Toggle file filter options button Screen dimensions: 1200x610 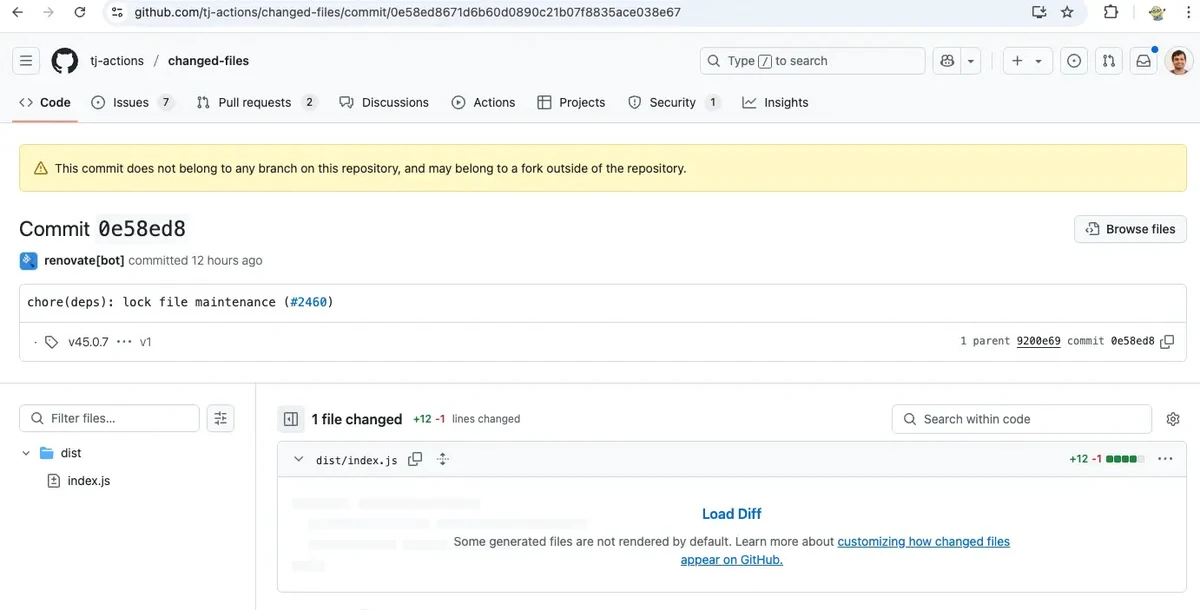[x=221, y=419]
